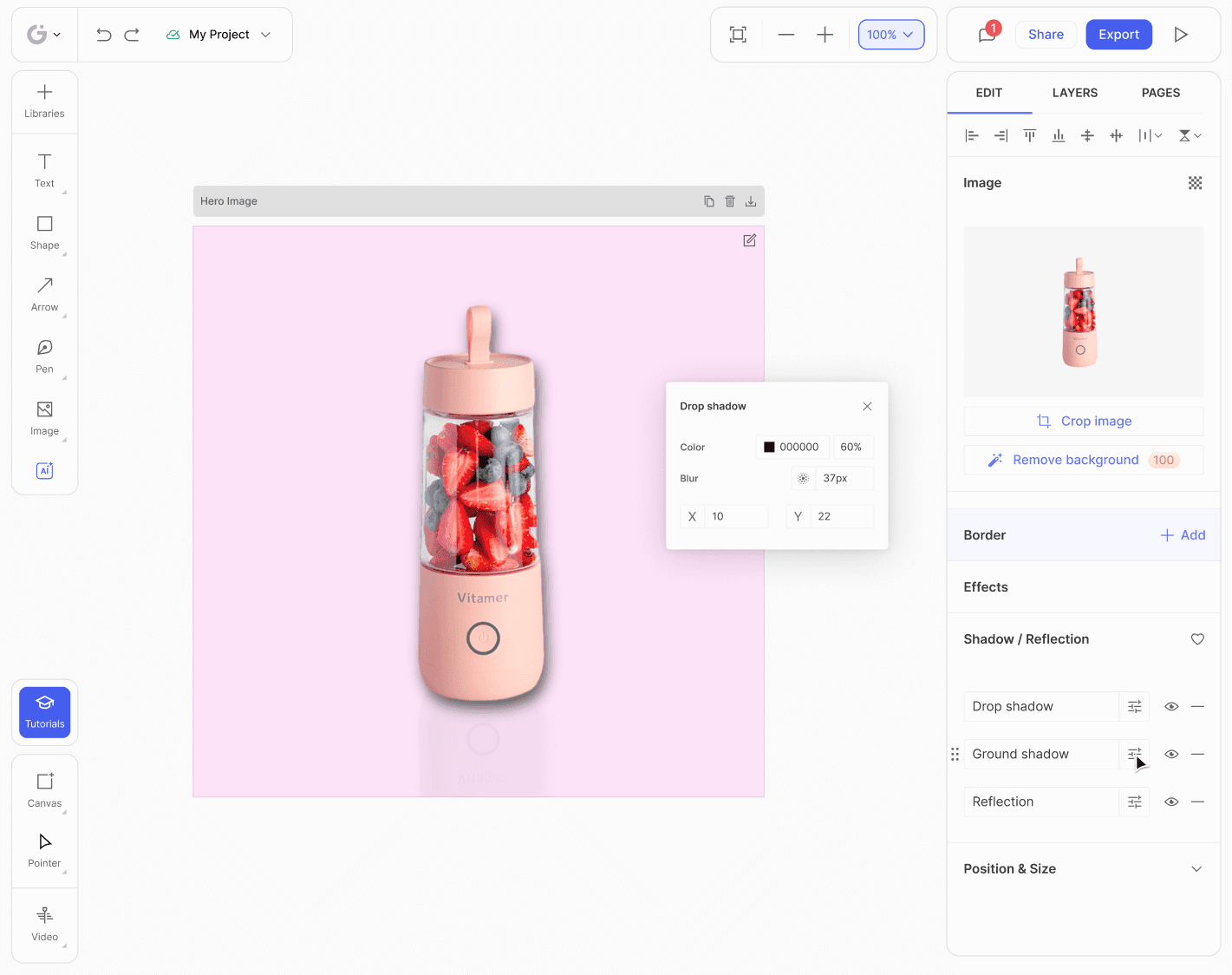Click Crop image
Image resolution: width=1232 pixels, height=975 pixels.
1084,422
